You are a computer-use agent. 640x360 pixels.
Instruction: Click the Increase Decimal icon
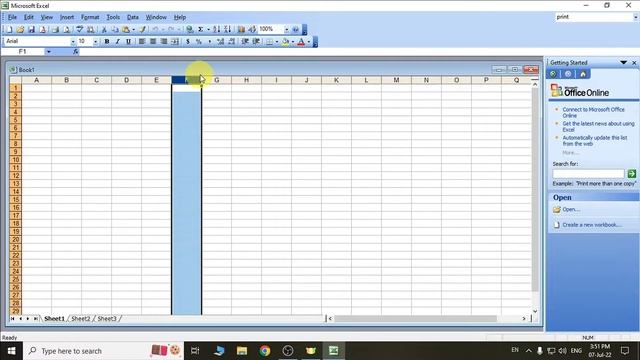pos(220,41)
